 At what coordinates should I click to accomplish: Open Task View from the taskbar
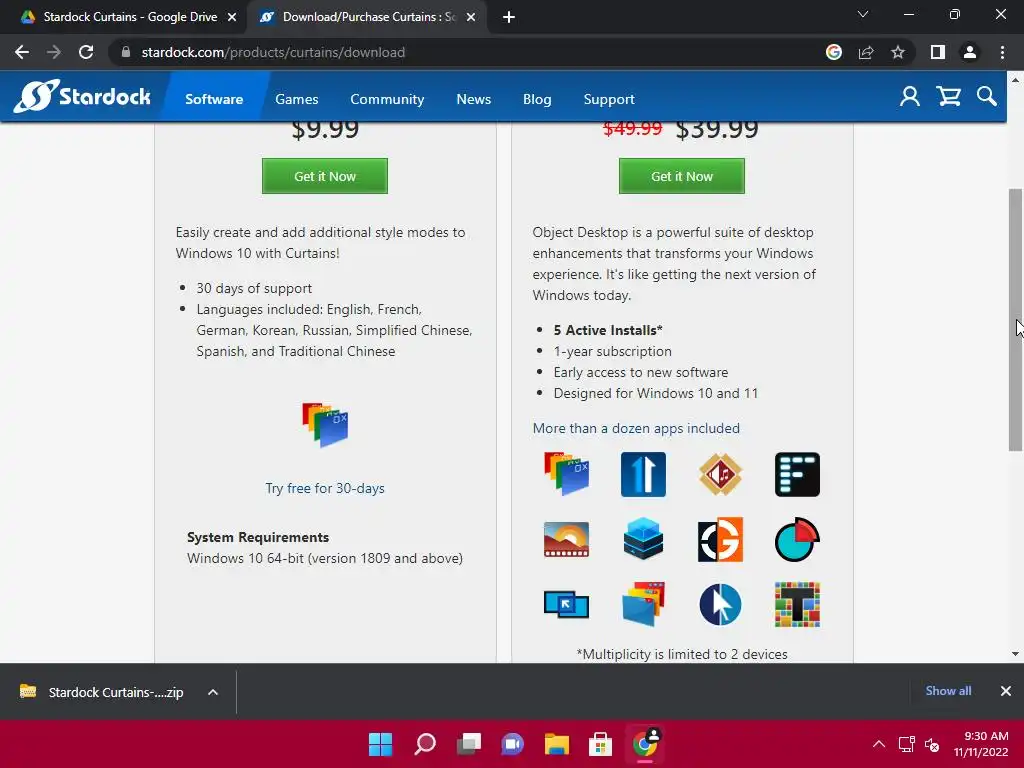[469, 743]
